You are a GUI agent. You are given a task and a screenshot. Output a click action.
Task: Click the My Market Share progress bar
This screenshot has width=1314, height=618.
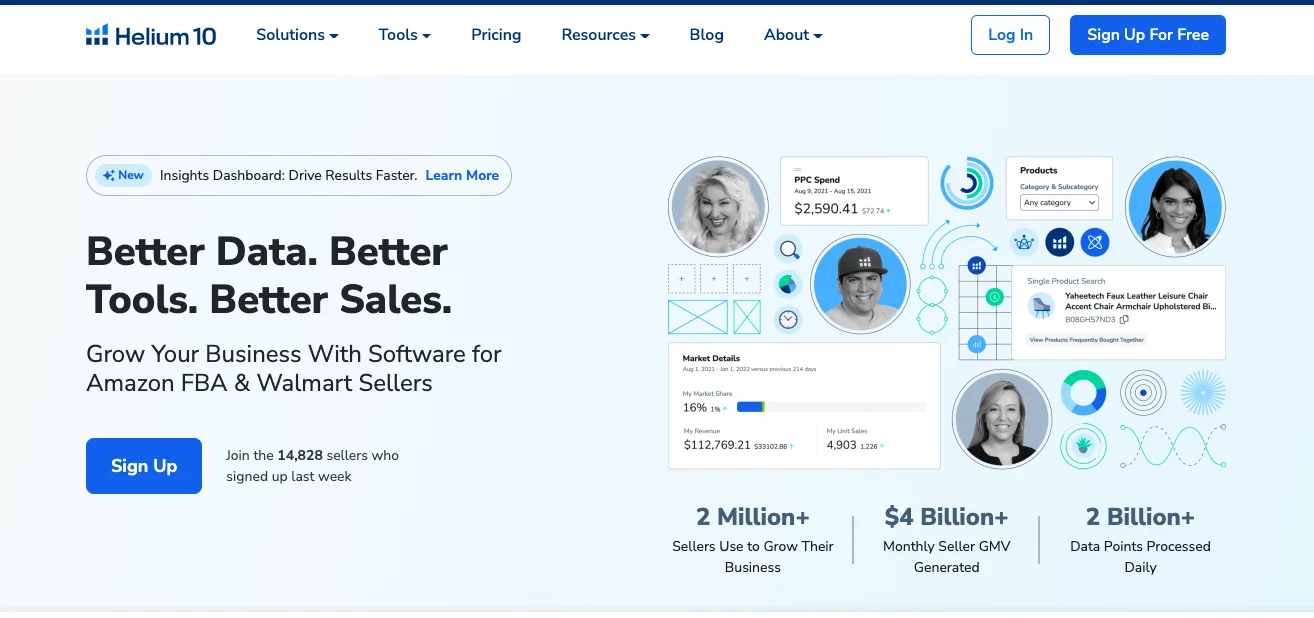pos(831,407)
